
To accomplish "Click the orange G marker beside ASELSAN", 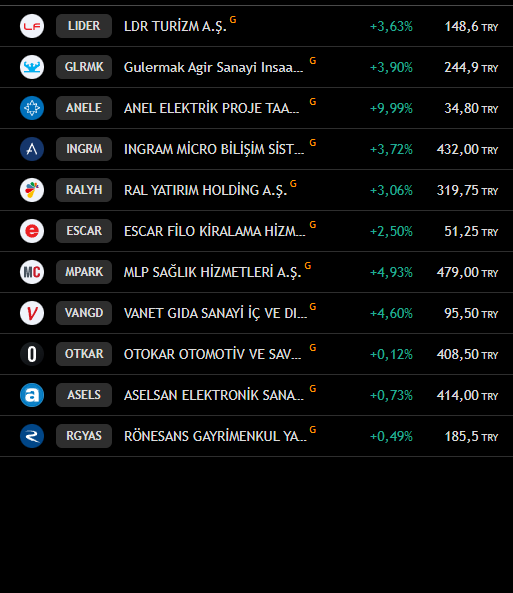I will point(313,389).
